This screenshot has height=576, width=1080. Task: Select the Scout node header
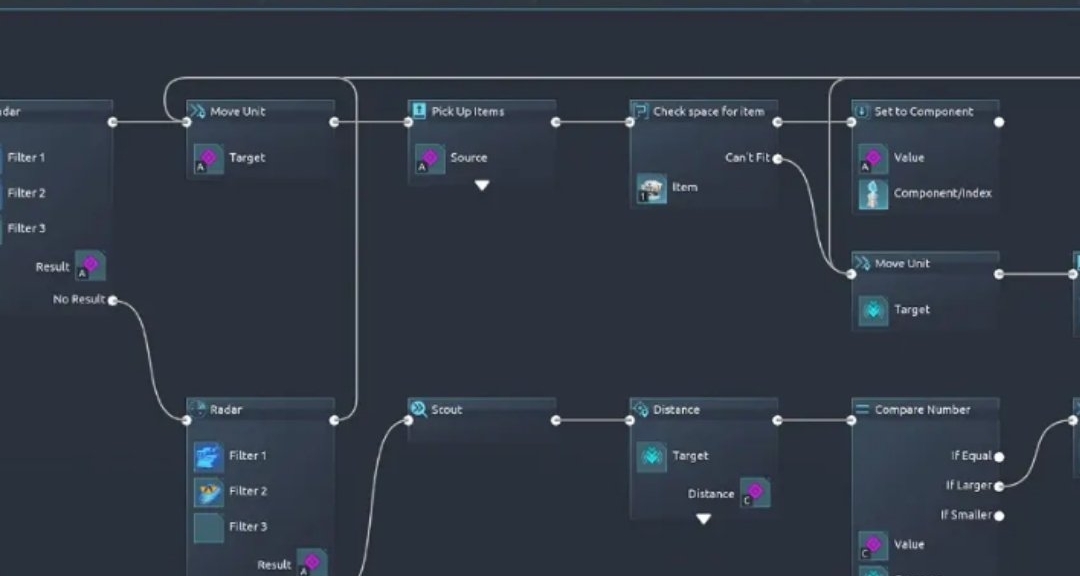tap(481, 410)
